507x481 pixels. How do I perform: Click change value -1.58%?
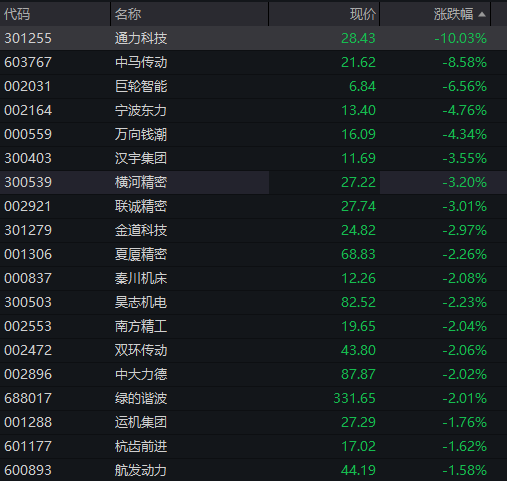465,470
